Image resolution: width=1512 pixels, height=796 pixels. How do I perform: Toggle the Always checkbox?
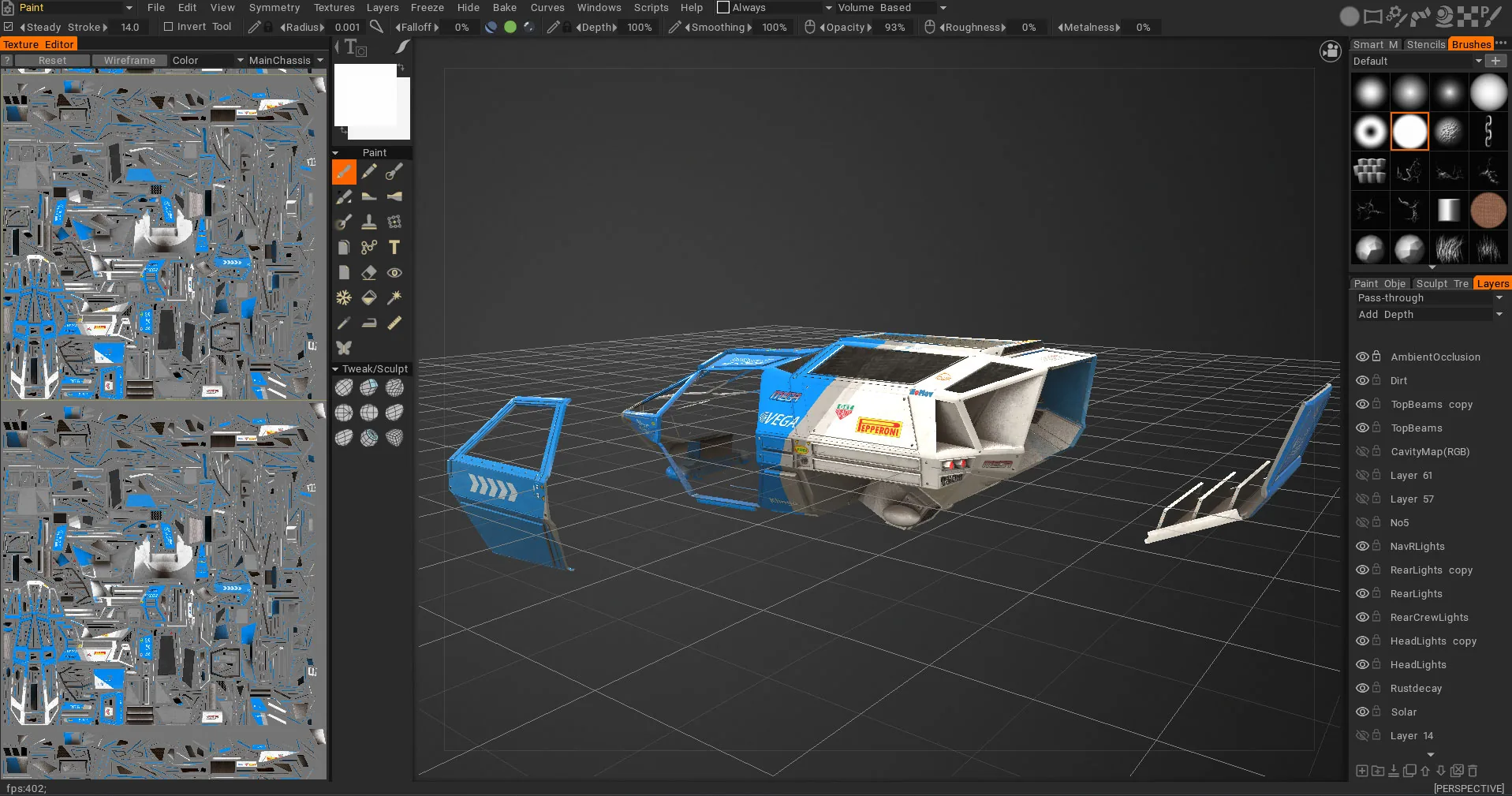[x=723, y=7]
